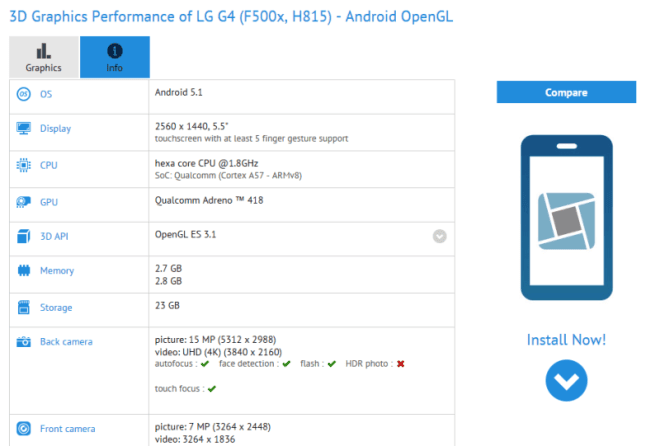
Task: Click the blue download arrow button
Action: [566, 380]
